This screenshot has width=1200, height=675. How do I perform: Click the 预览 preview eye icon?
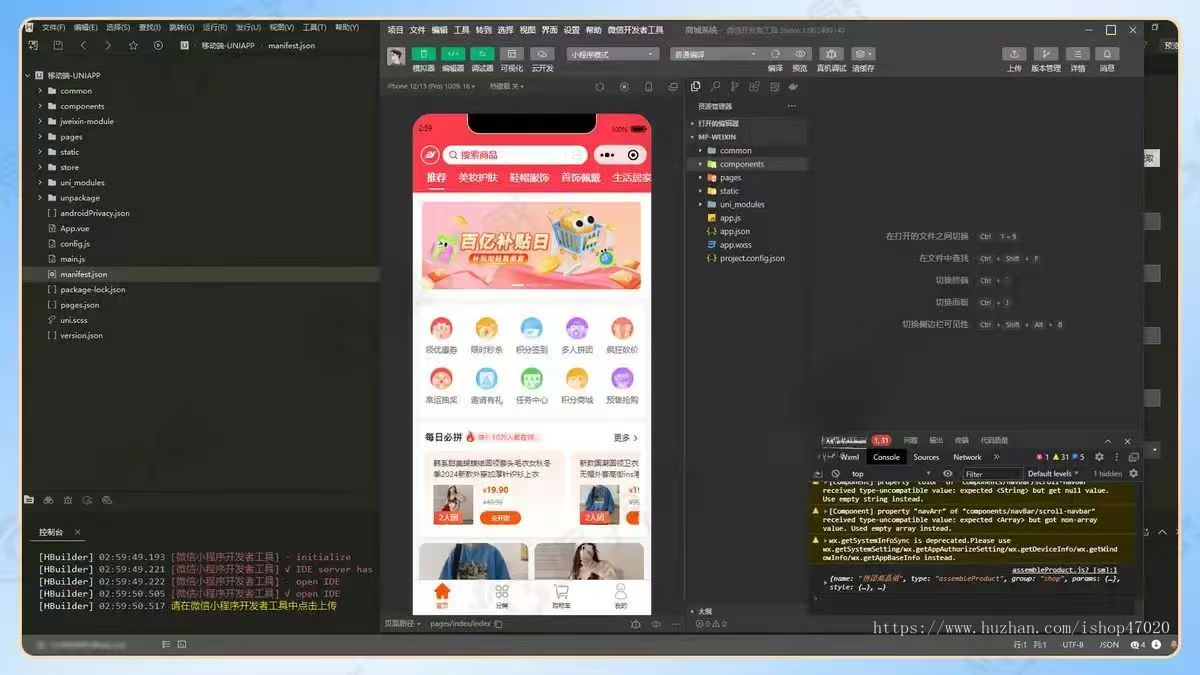[x=800, y=54]
